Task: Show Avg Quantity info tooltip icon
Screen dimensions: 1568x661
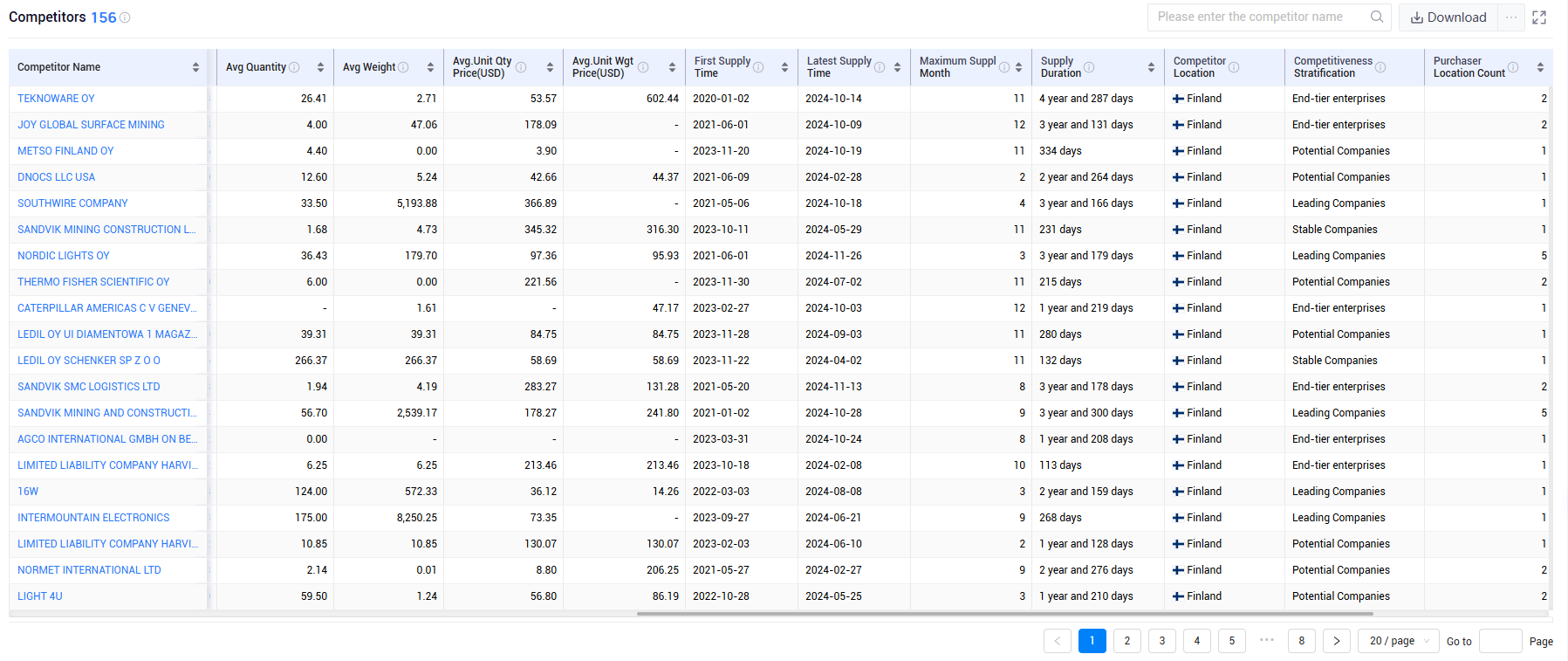Action: point(294,67)
